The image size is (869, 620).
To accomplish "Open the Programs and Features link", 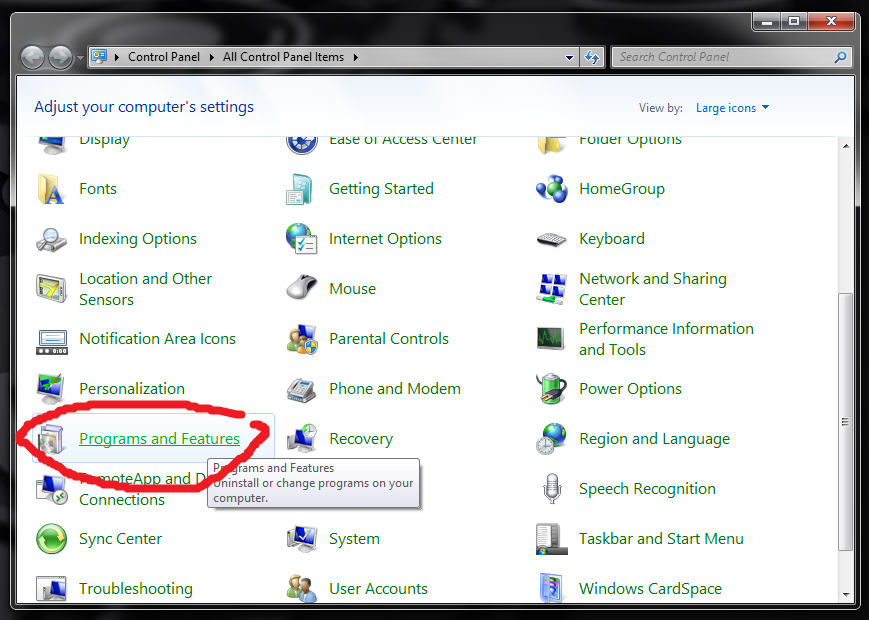I will 160,439.
